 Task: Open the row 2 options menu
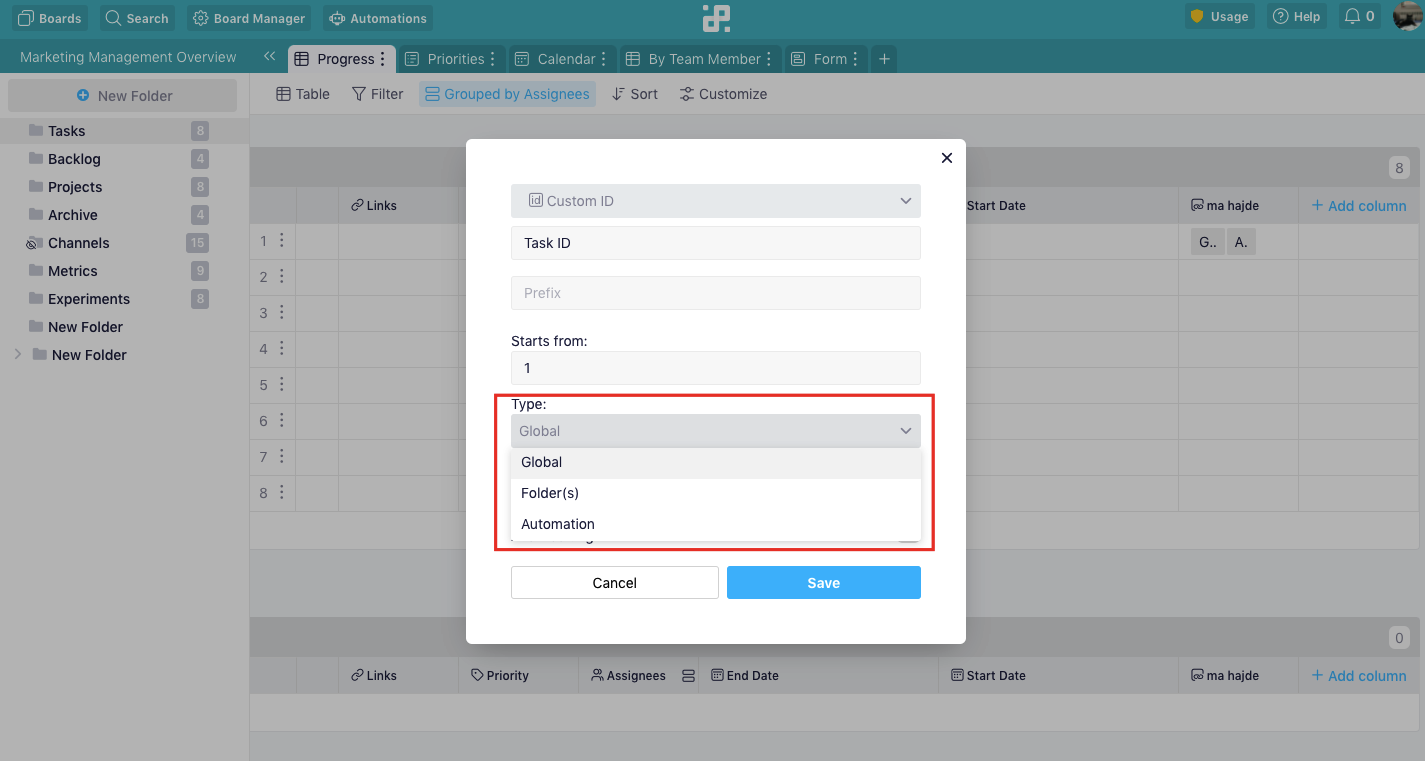282,277
